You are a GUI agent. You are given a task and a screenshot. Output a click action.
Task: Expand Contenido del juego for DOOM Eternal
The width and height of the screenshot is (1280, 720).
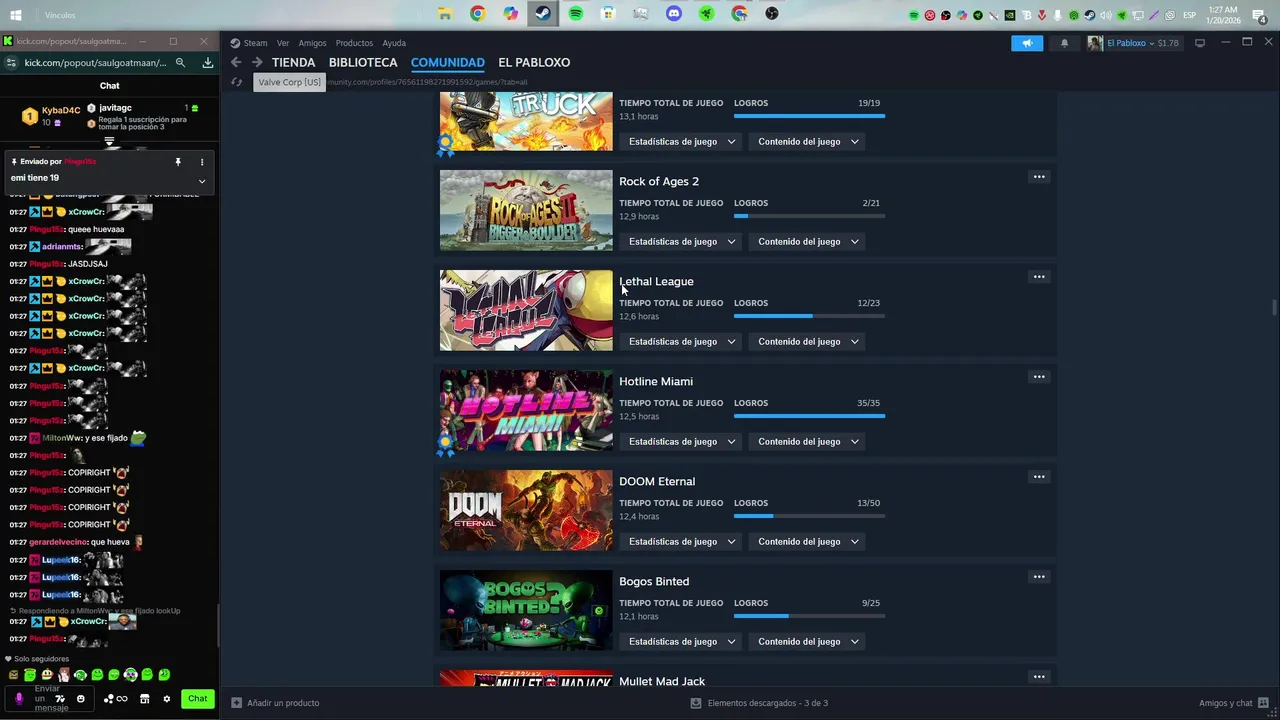click(x=807, y=541)
